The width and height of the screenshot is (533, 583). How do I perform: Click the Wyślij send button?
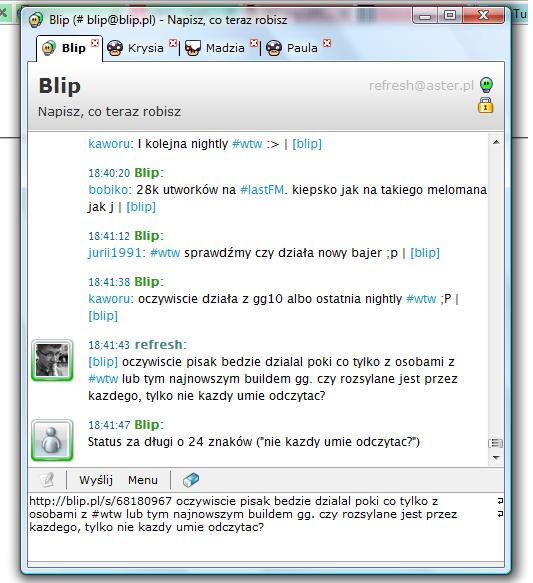point(96,480)
